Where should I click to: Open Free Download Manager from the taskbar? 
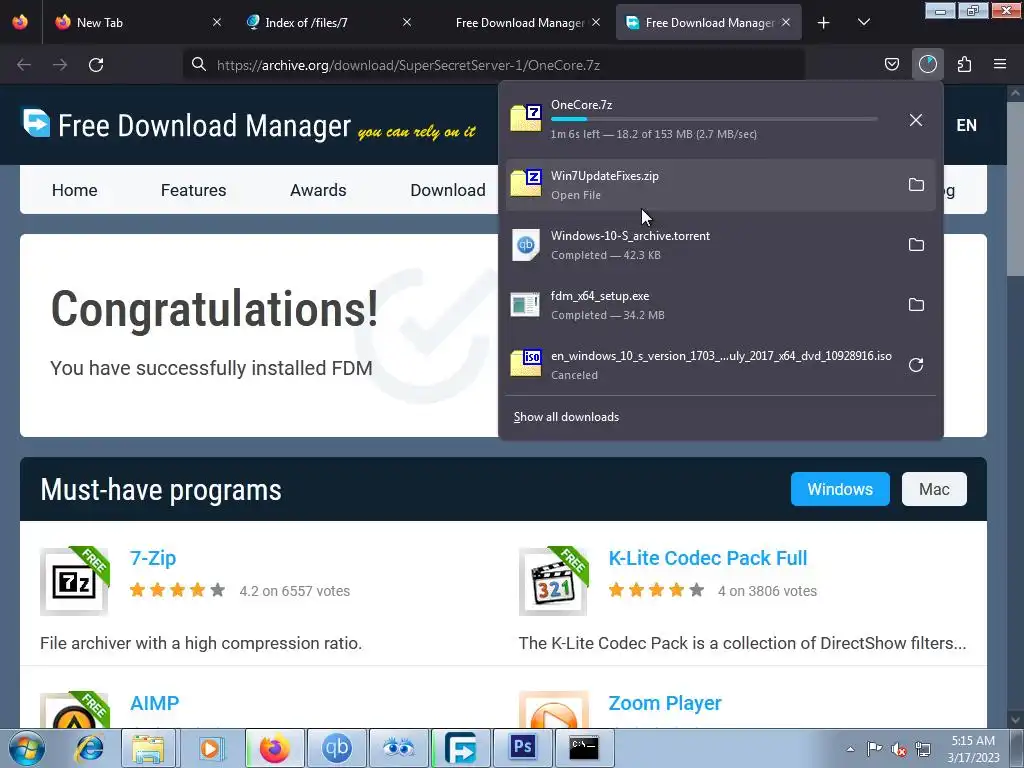460,748
